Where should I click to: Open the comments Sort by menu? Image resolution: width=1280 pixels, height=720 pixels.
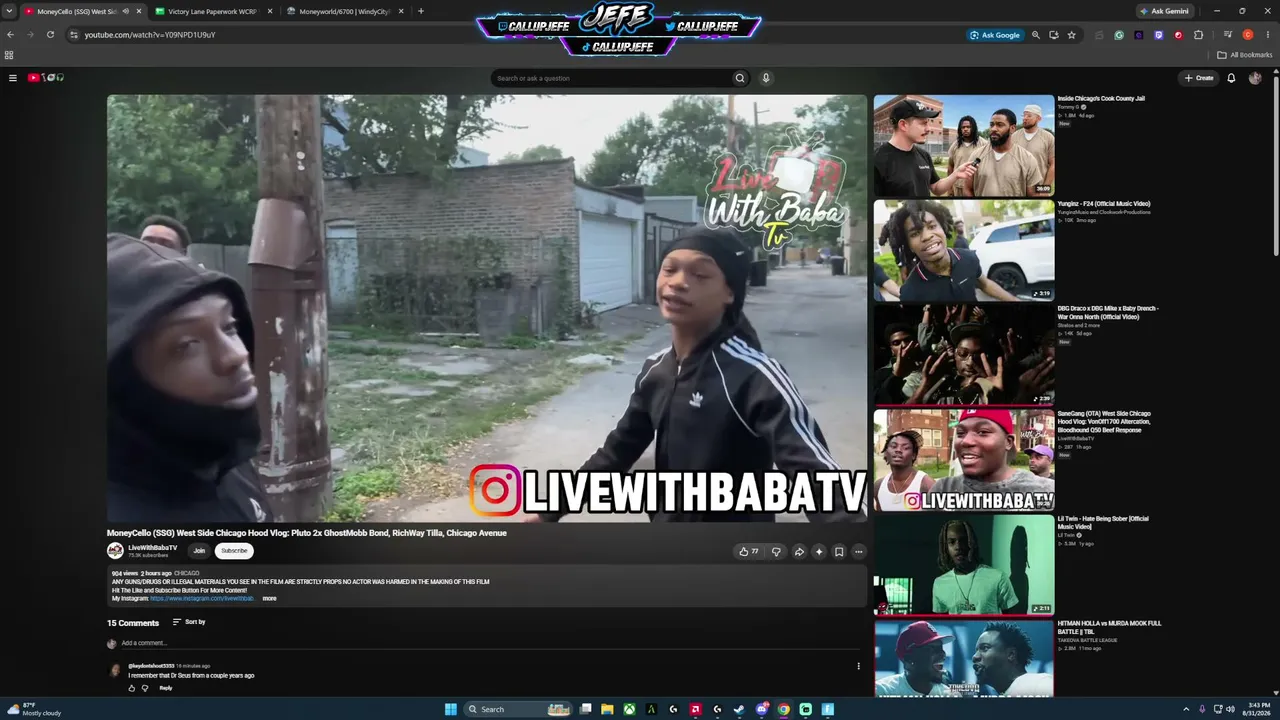point(189,622)
